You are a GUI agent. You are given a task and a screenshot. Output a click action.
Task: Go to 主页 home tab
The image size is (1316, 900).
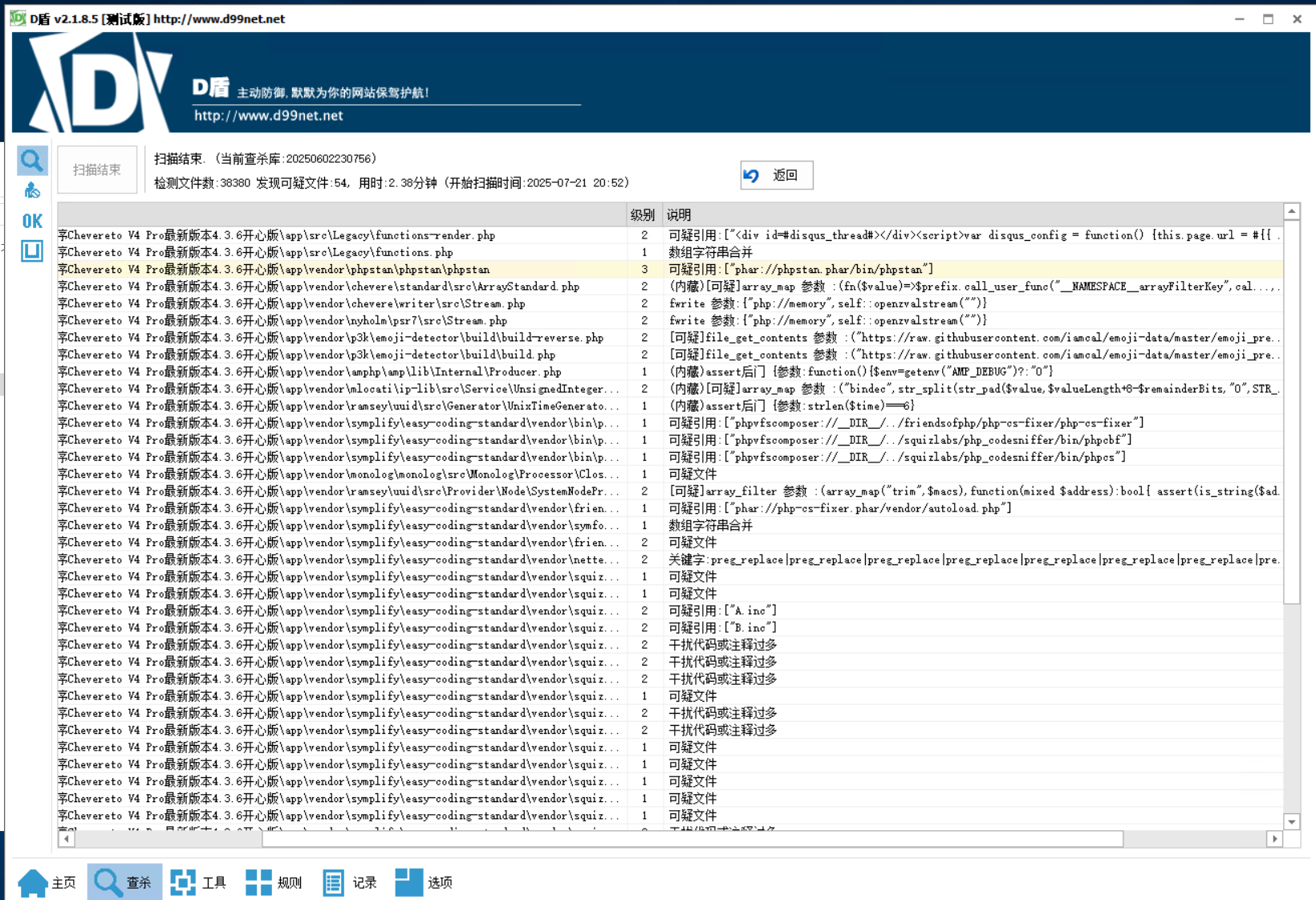pos(47,882)
